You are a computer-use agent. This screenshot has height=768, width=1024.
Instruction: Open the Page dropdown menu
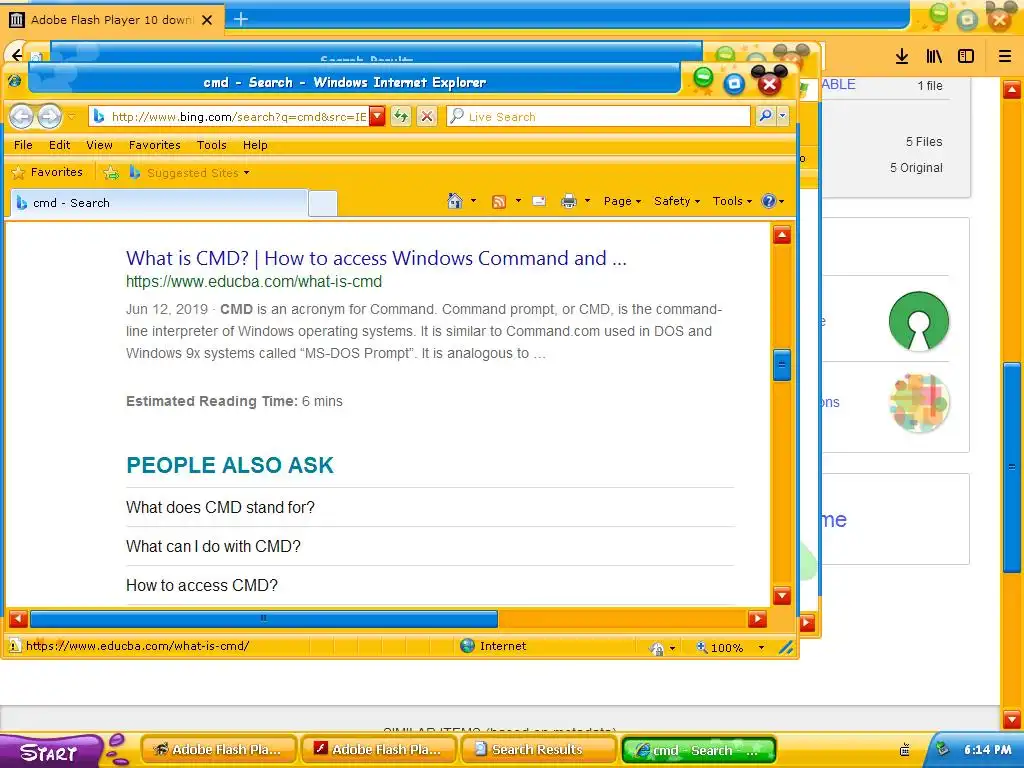pyautogui.click(x=622, y=201)
